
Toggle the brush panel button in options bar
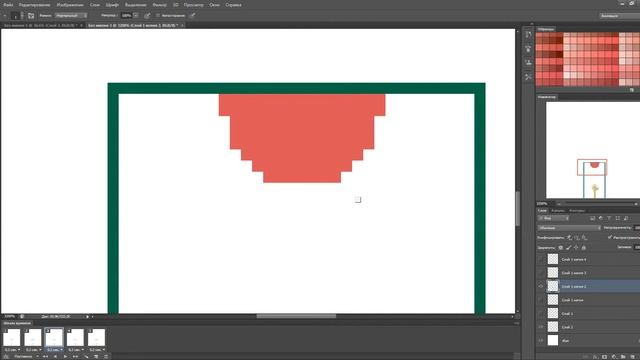coord(31,16)
